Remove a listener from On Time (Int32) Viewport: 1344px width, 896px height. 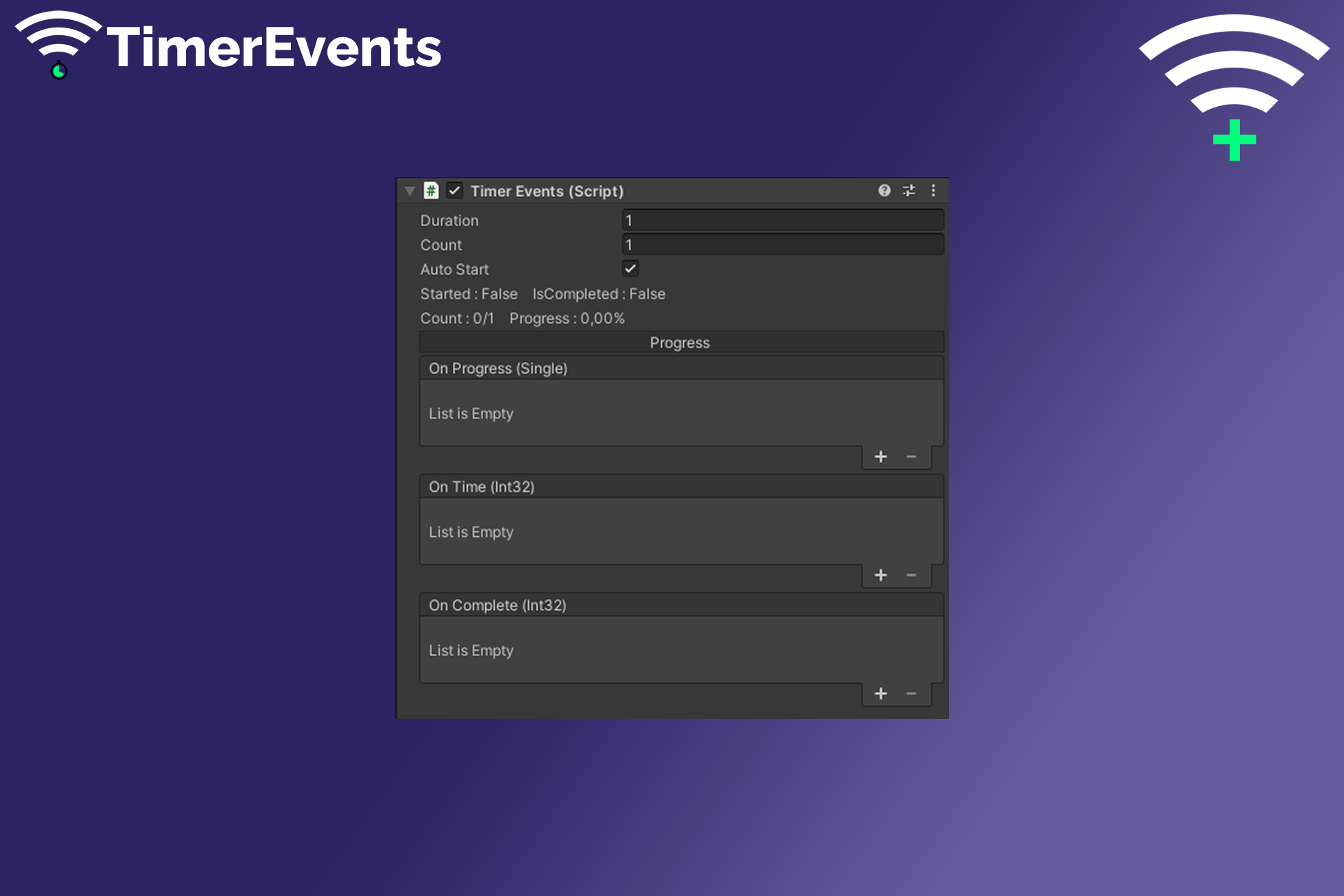[x=911, y=576]
